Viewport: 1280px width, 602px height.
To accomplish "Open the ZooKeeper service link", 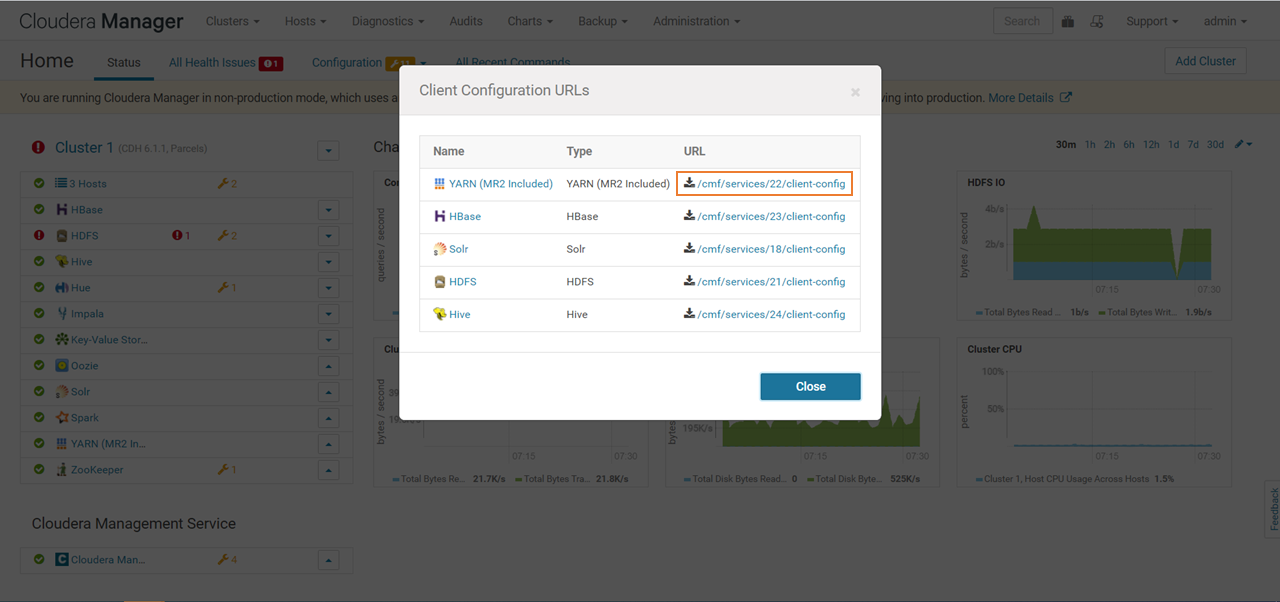I will pyautogui.click(x=97, y=470).
